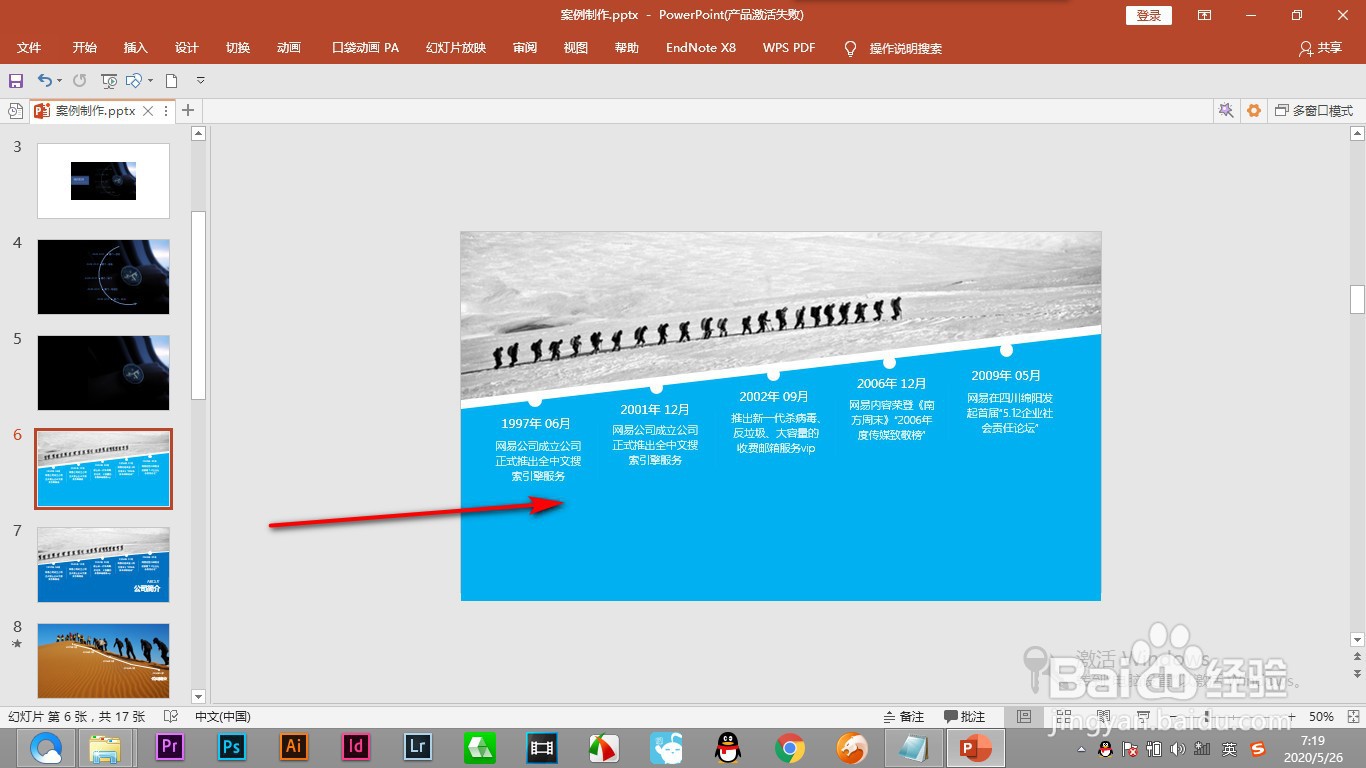Open the 审阅 tab
The width and height of the screenshot is (1366, 768).
point(525,48)
